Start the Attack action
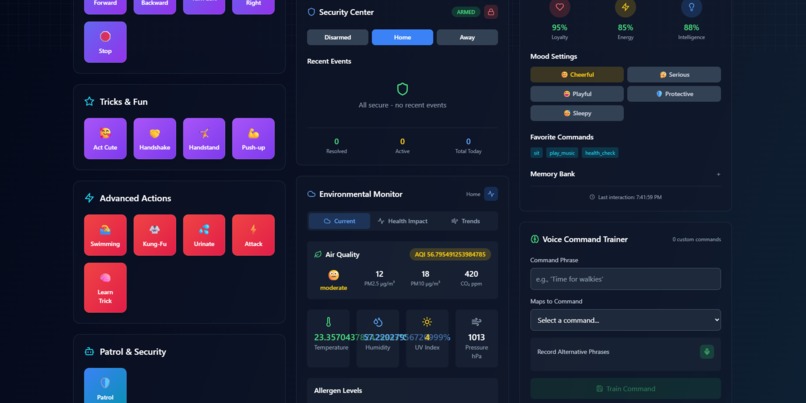This screenshot has height=403, width=806. pos(253,235)
